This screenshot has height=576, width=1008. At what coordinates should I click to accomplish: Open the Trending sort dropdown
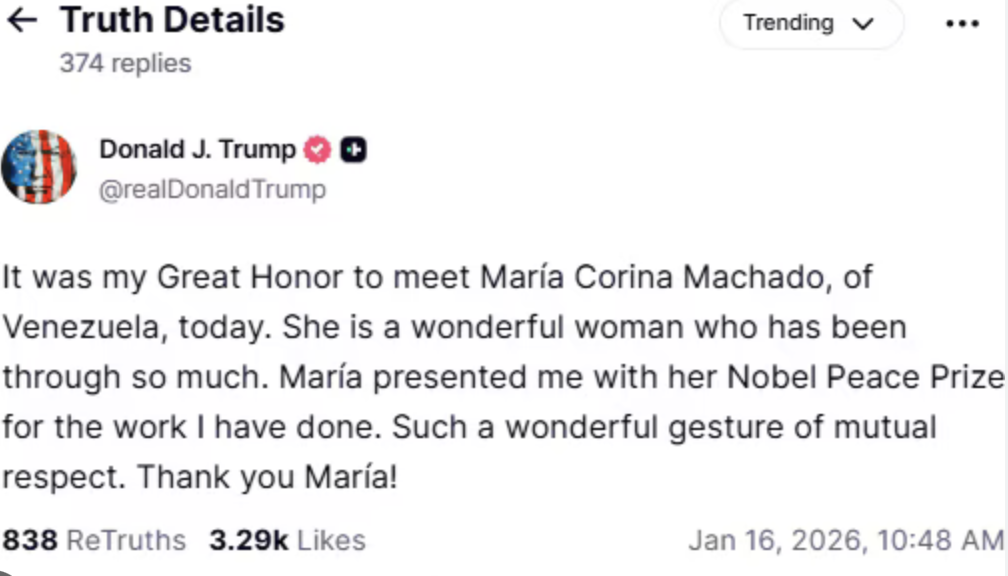tap(809, 23)
